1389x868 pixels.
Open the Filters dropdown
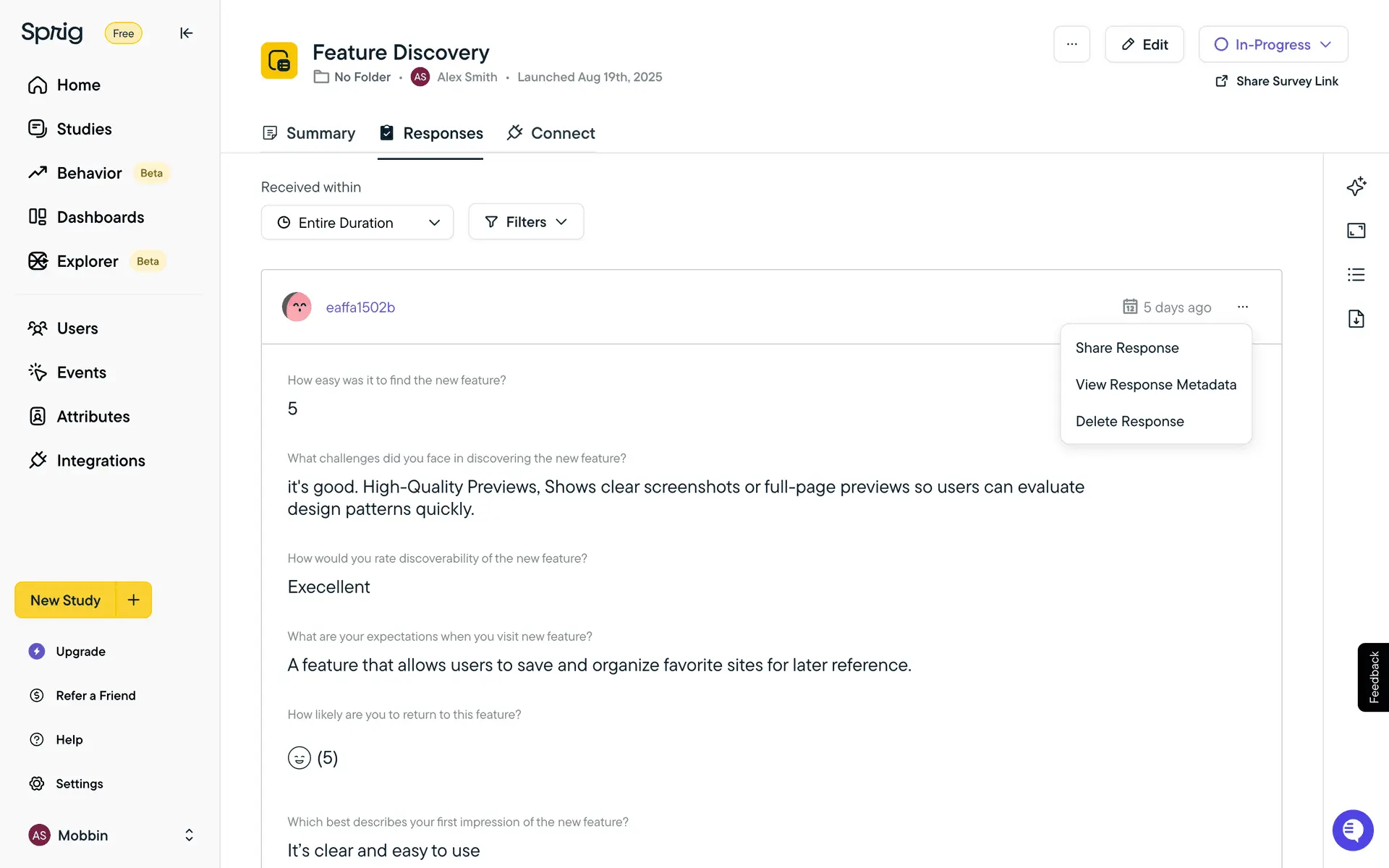[526, 222]
